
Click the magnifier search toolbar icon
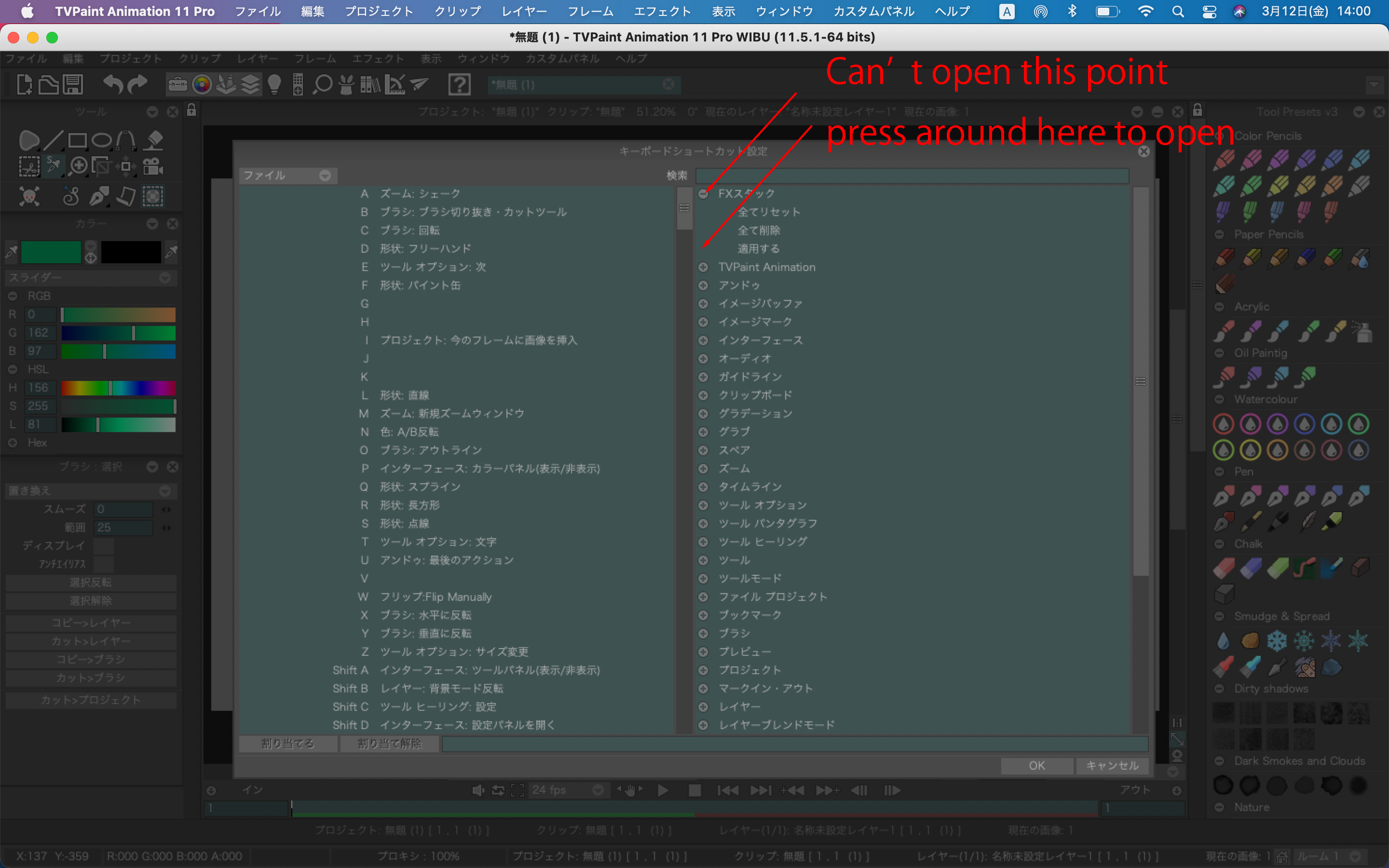[x=323, y=84]
